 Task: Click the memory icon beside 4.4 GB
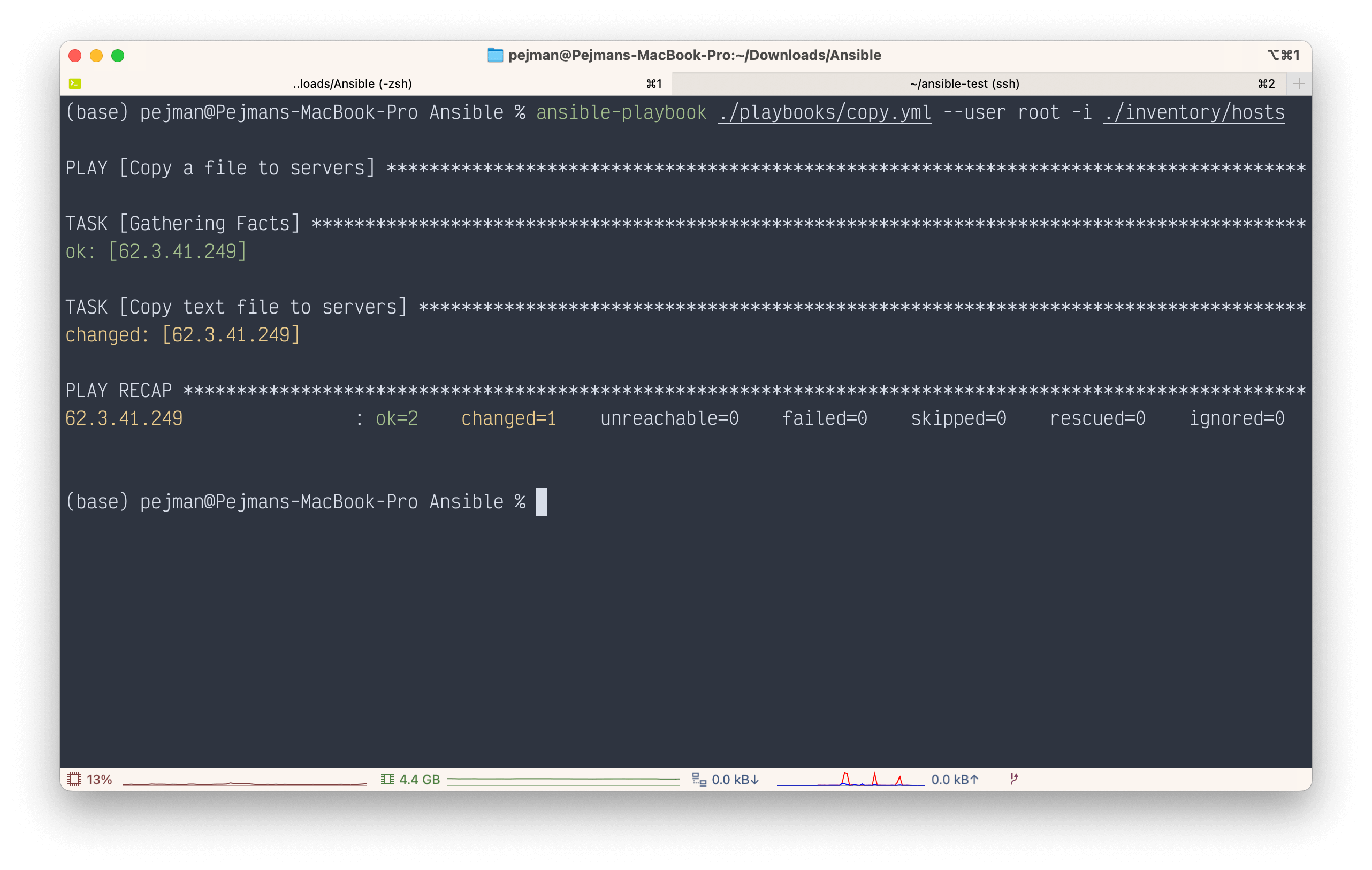(387, 779)
